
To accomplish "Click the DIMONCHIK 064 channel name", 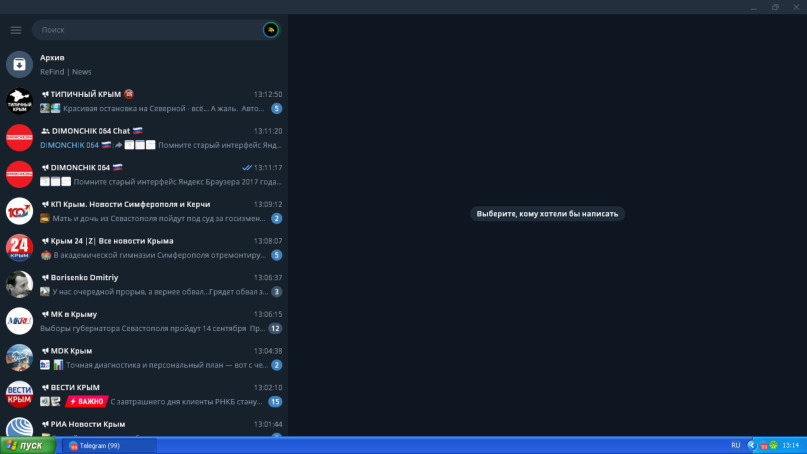I will tap(80, 167).
